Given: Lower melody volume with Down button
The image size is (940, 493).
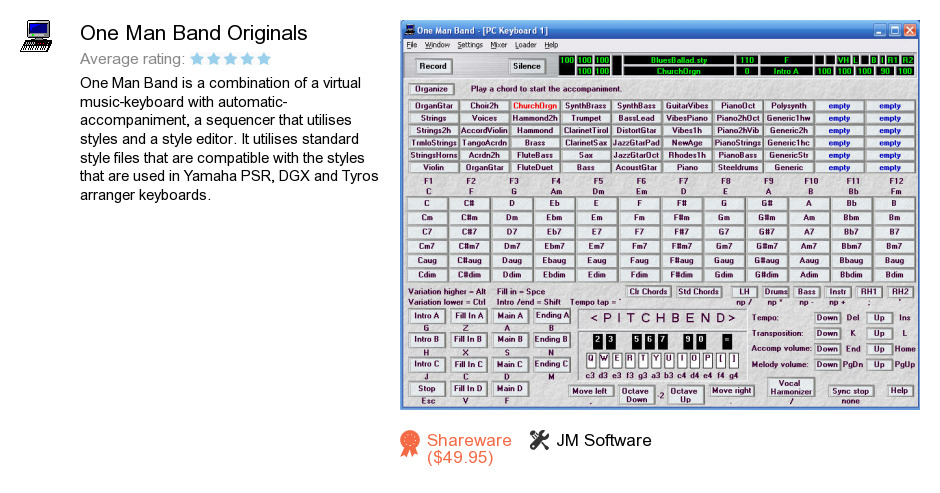Looking at the screenshot, I should coord(827,365).
